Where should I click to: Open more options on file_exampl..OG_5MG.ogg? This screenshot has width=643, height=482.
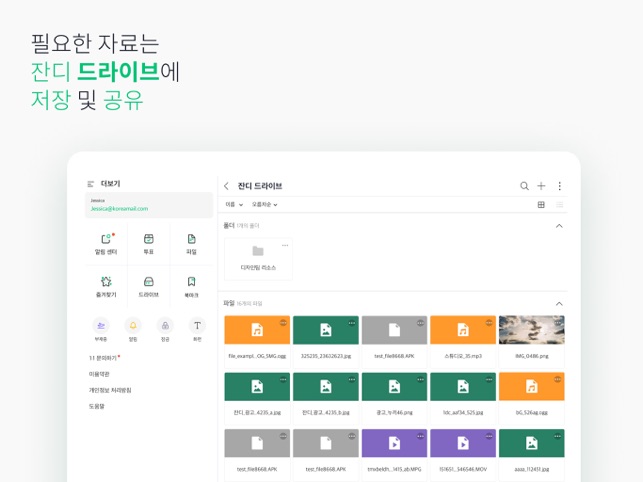[x=283, y=323]
